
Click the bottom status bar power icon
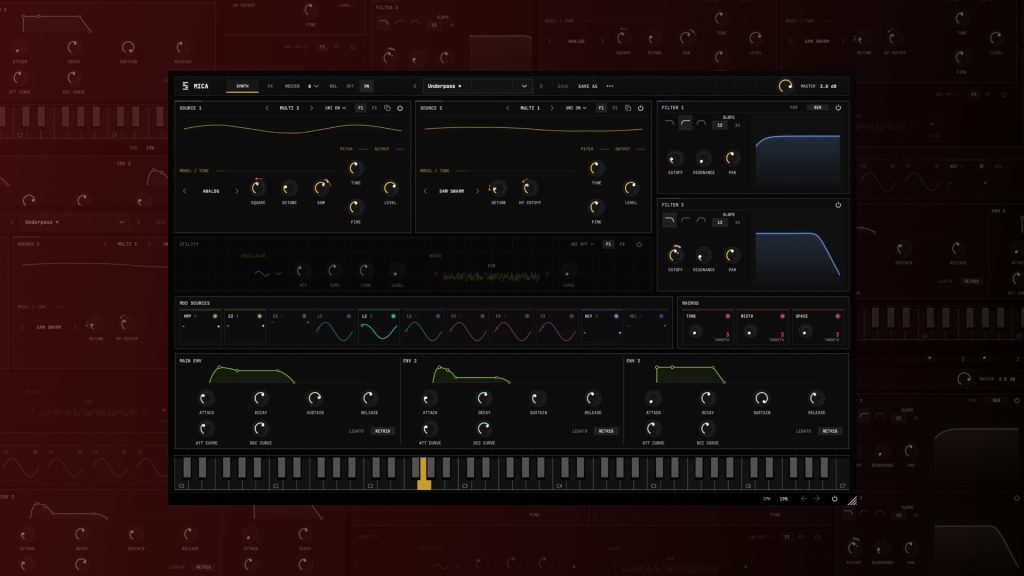(x=835, y=499)
